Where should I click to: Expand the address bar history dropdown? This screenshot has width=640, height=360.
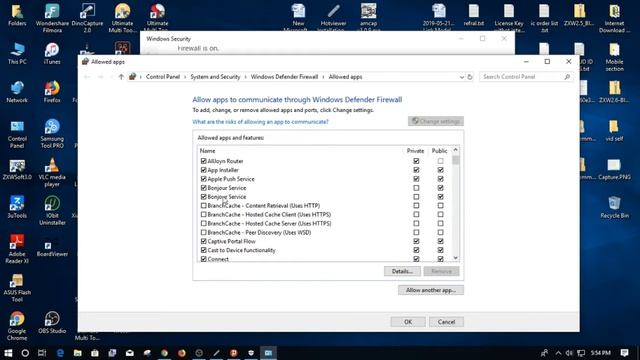point(462,77)
